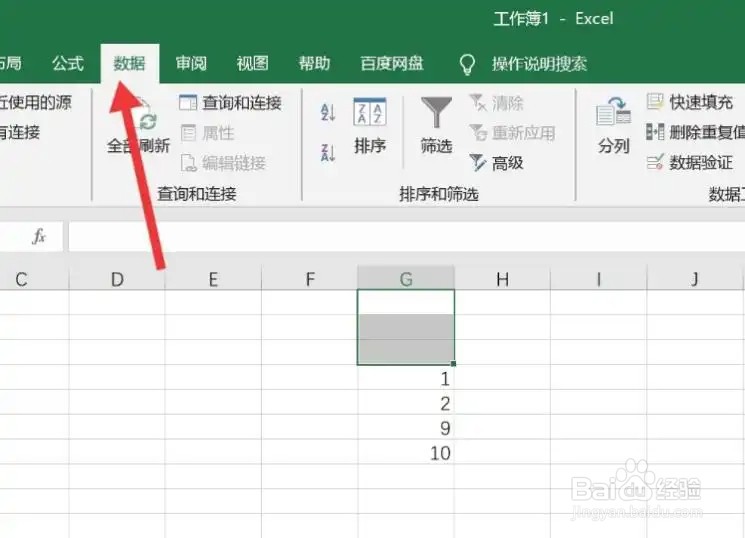Click the 操作说明搜索 search box
The image size is (745, 538).
click(539, 63)
